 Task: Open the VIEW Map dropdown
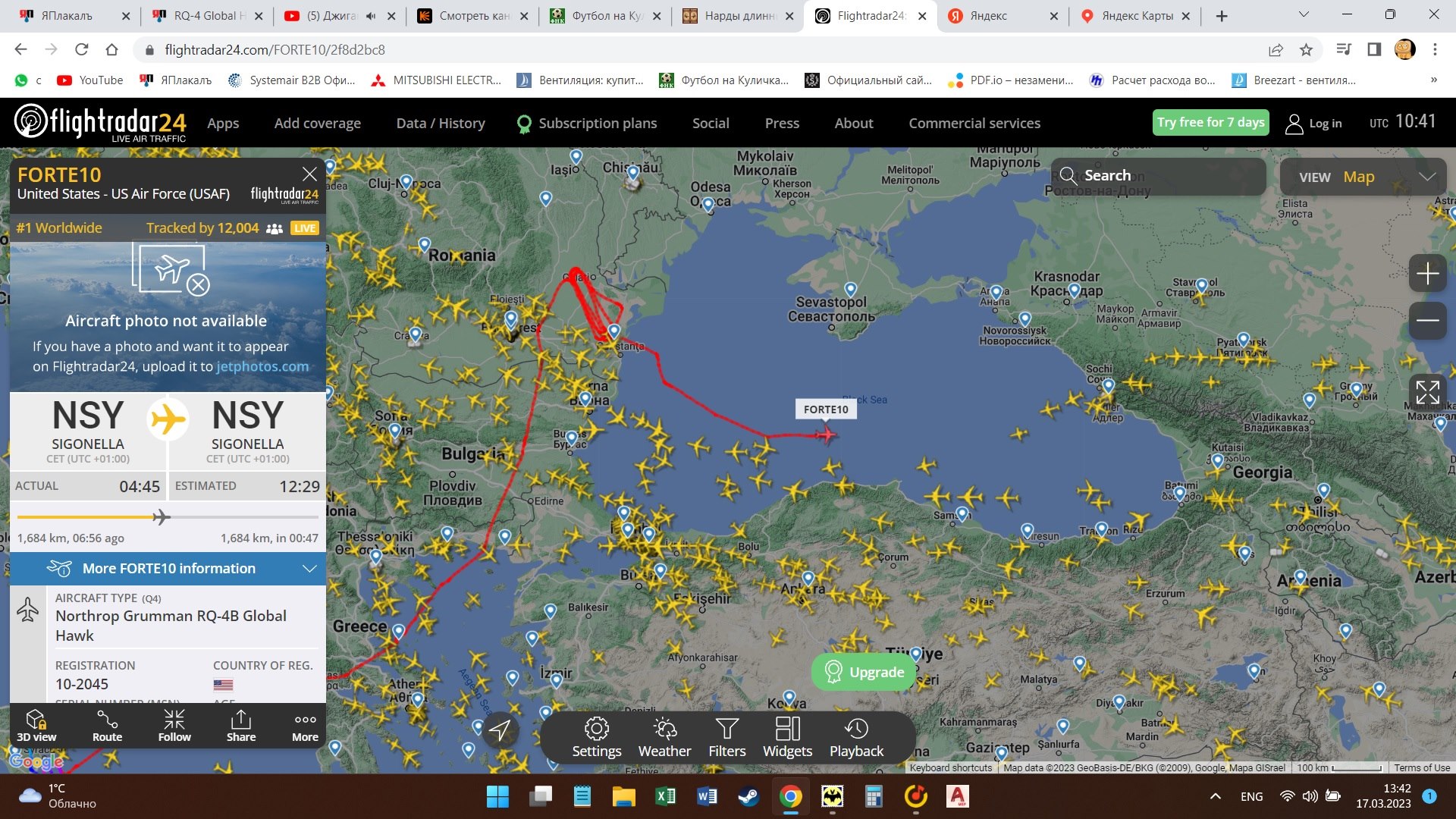[1363, 177]
